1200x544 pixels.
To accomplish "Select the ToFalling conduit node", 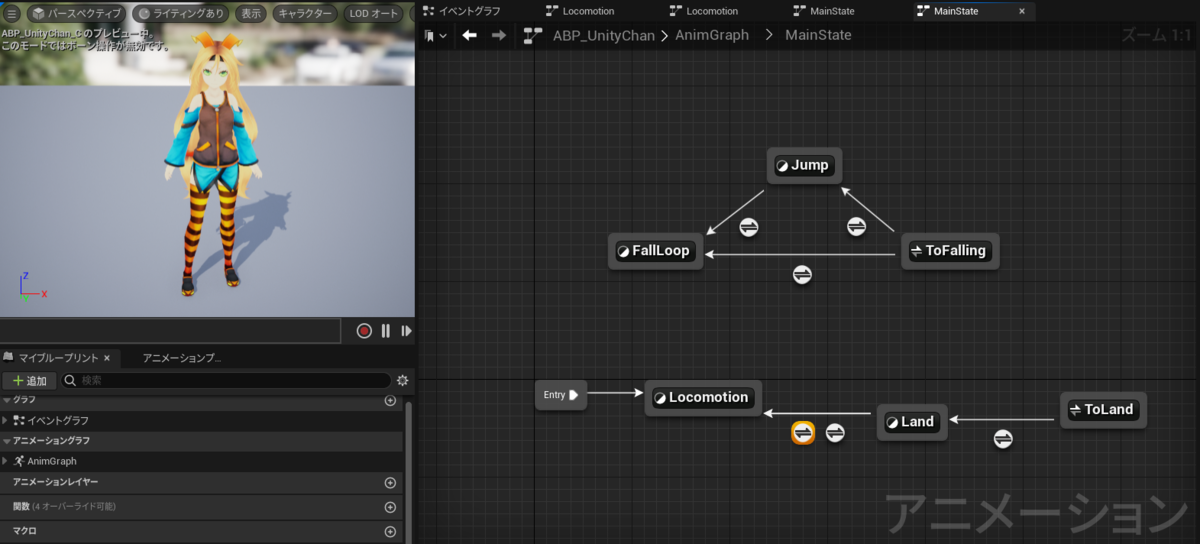I will pyautogui.click(x=949, y=250).
